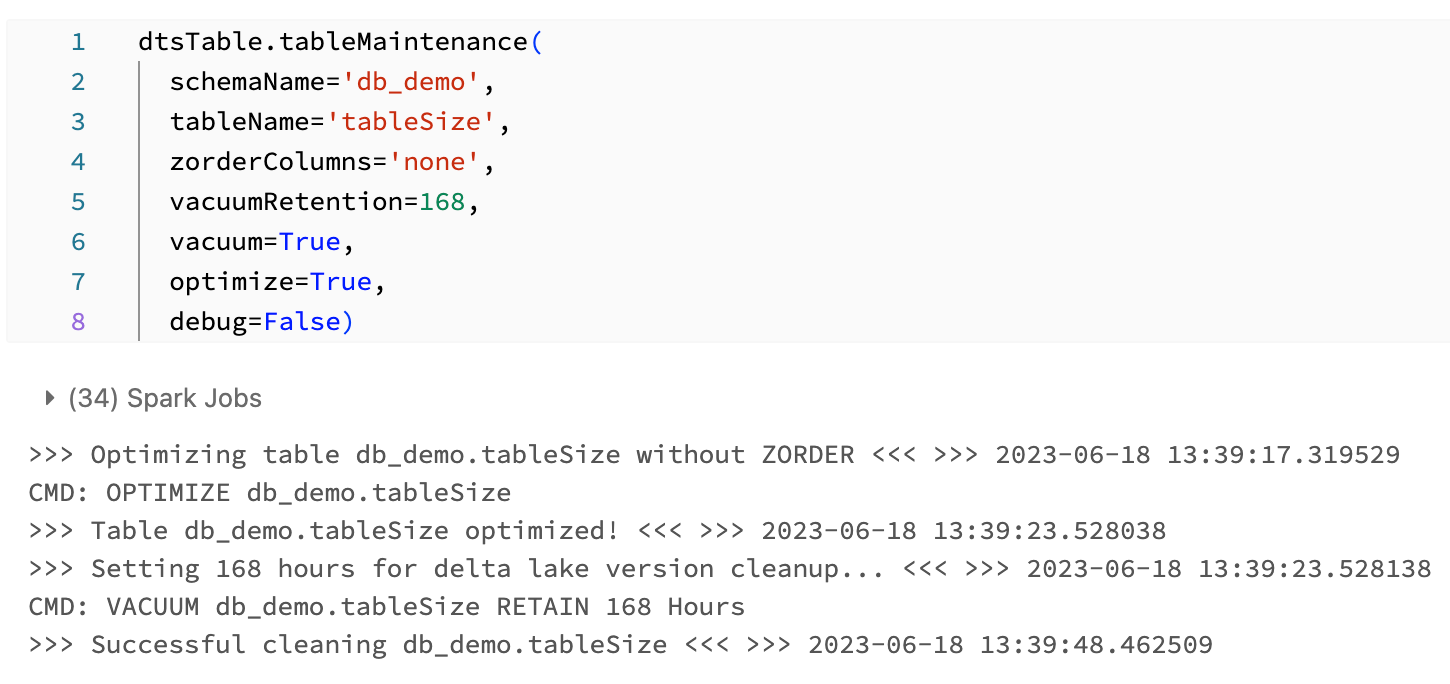
Task: Click the 'Successful cleaning' output line
Action: (x=620, y=645)
